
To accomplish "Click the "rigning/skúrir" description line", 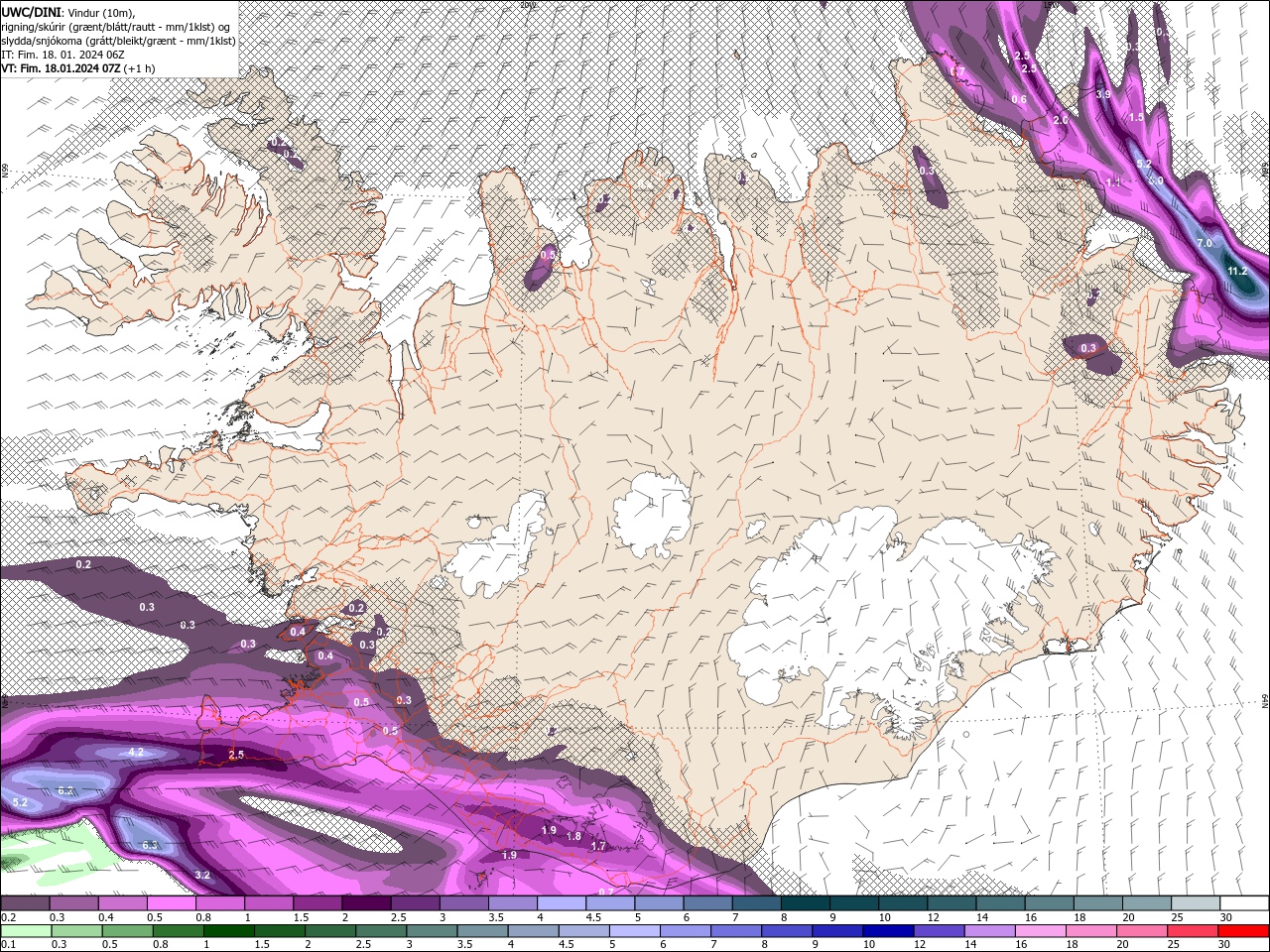I will click(x=117, y=26).
